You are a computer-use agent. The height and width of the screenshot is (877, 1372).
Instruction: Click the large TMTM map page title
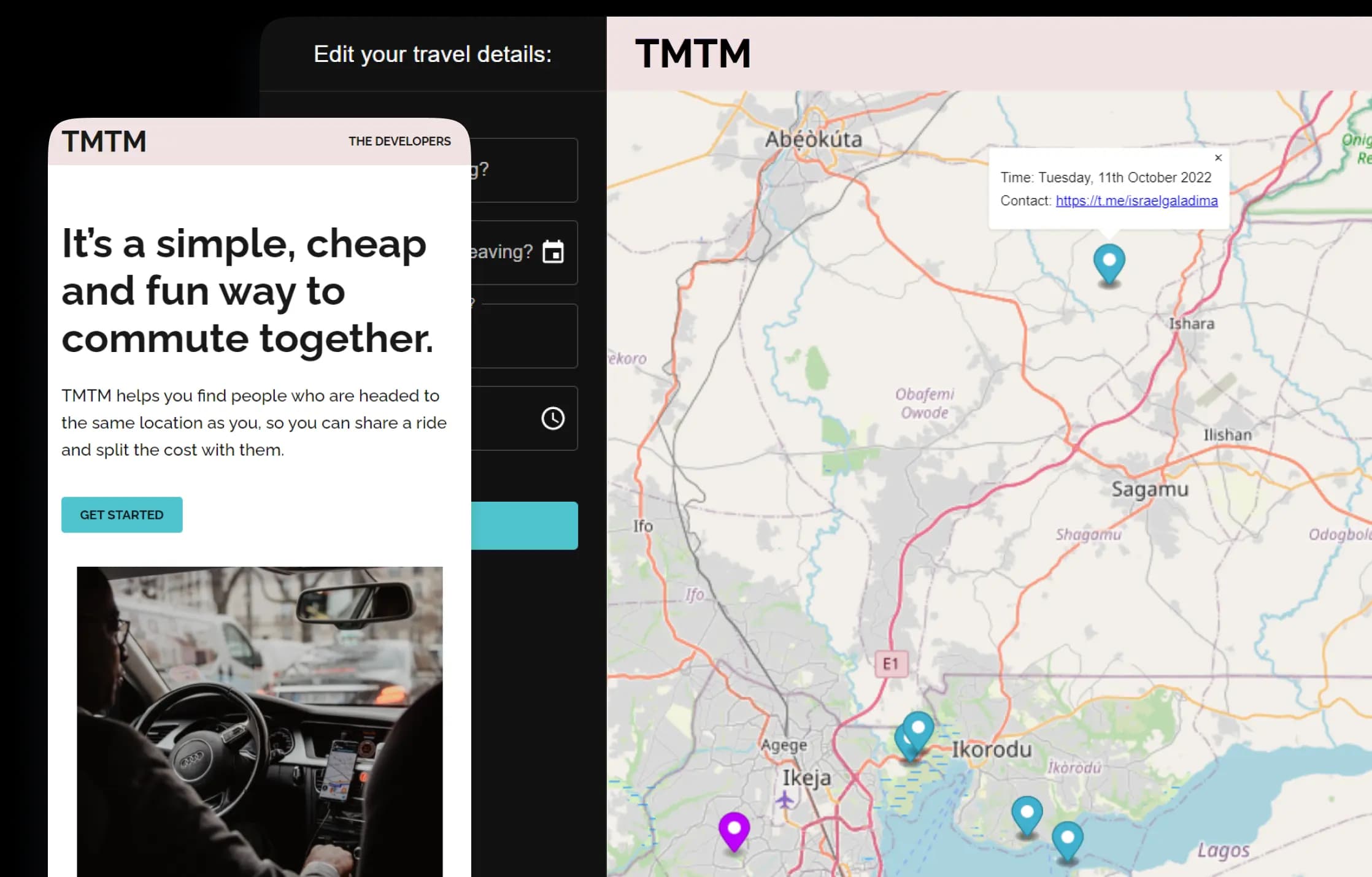click(x=693, y=54)
